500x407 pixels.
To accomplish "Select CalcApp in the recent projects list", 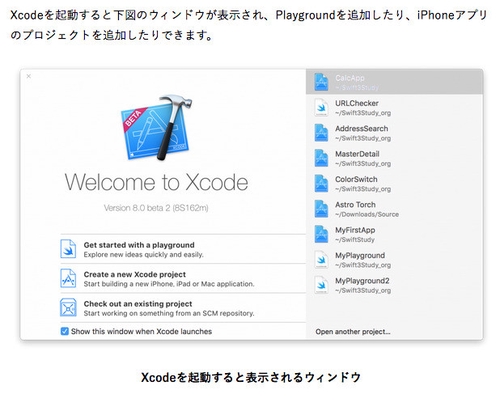I will click(394, 82).
